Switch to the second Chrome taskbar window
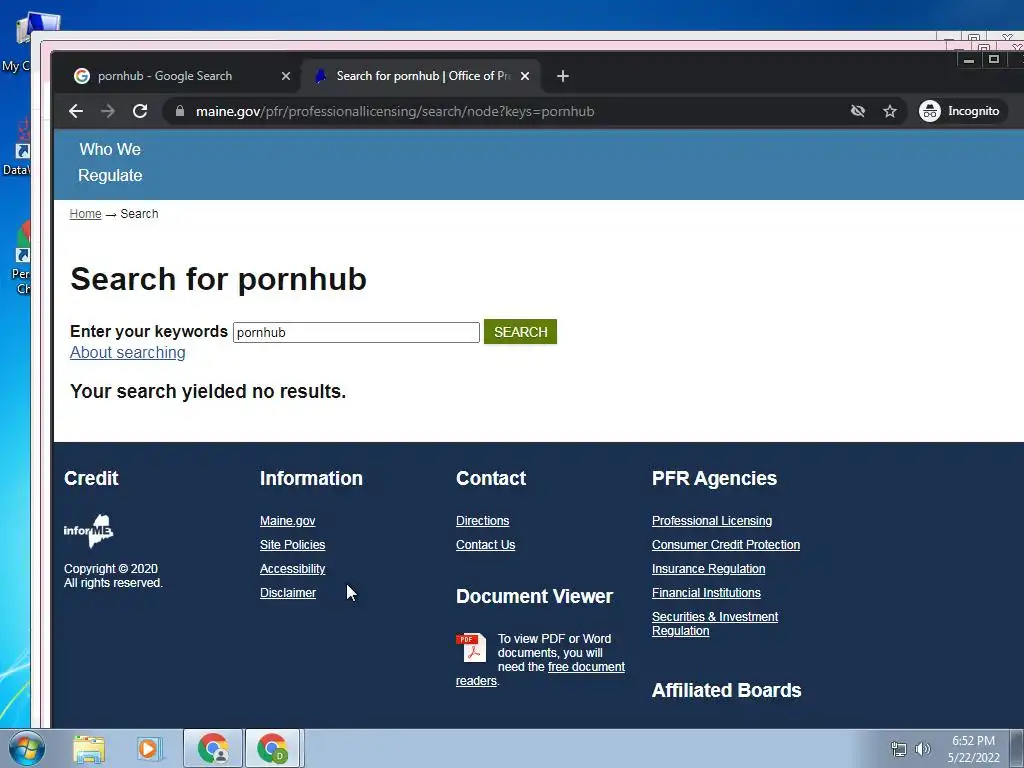 (x=272, y=748)
